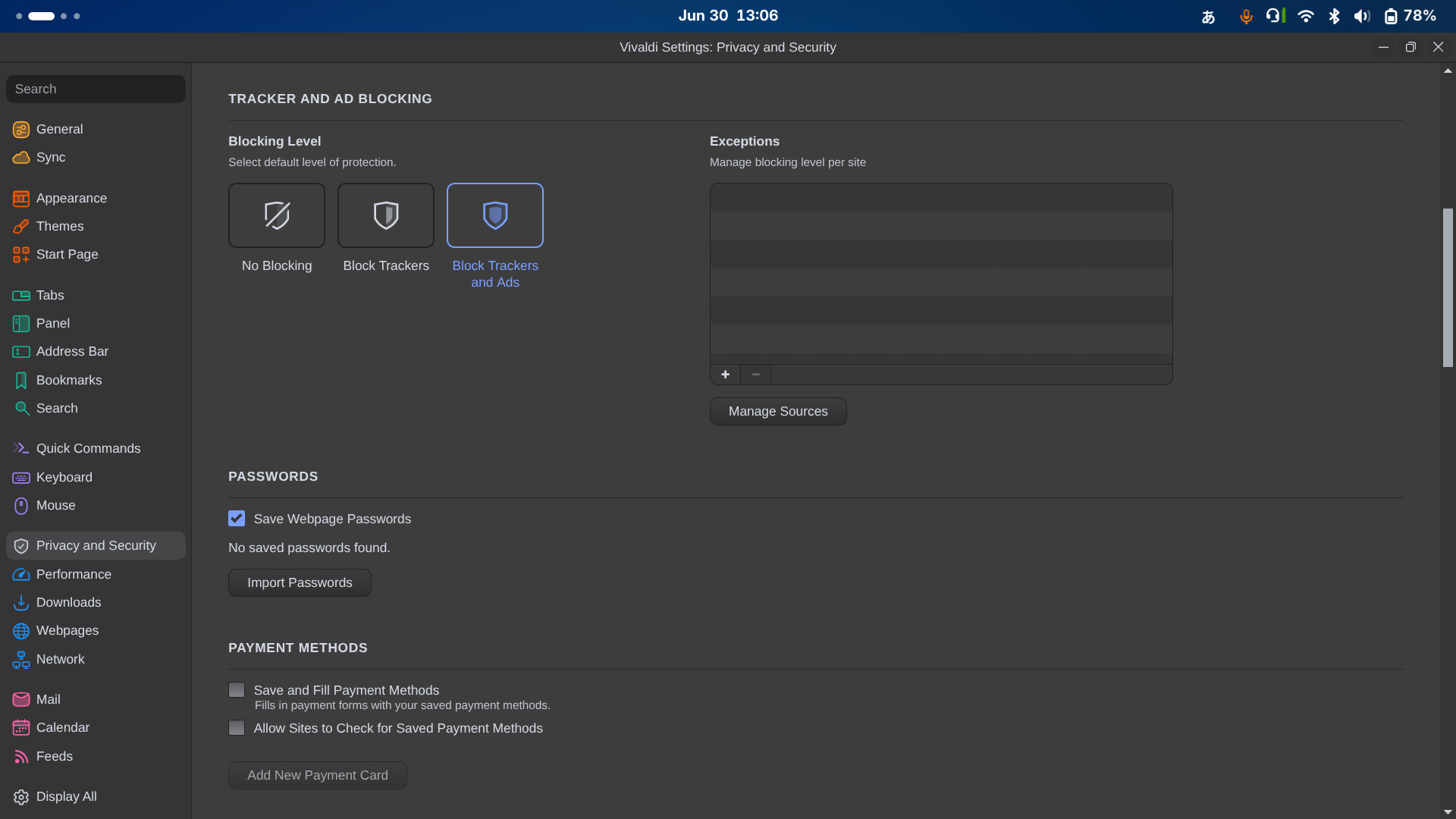Add a blocking exception with plus button
This screenshot has width=1456, height=819.
click(x=726, y=375)
